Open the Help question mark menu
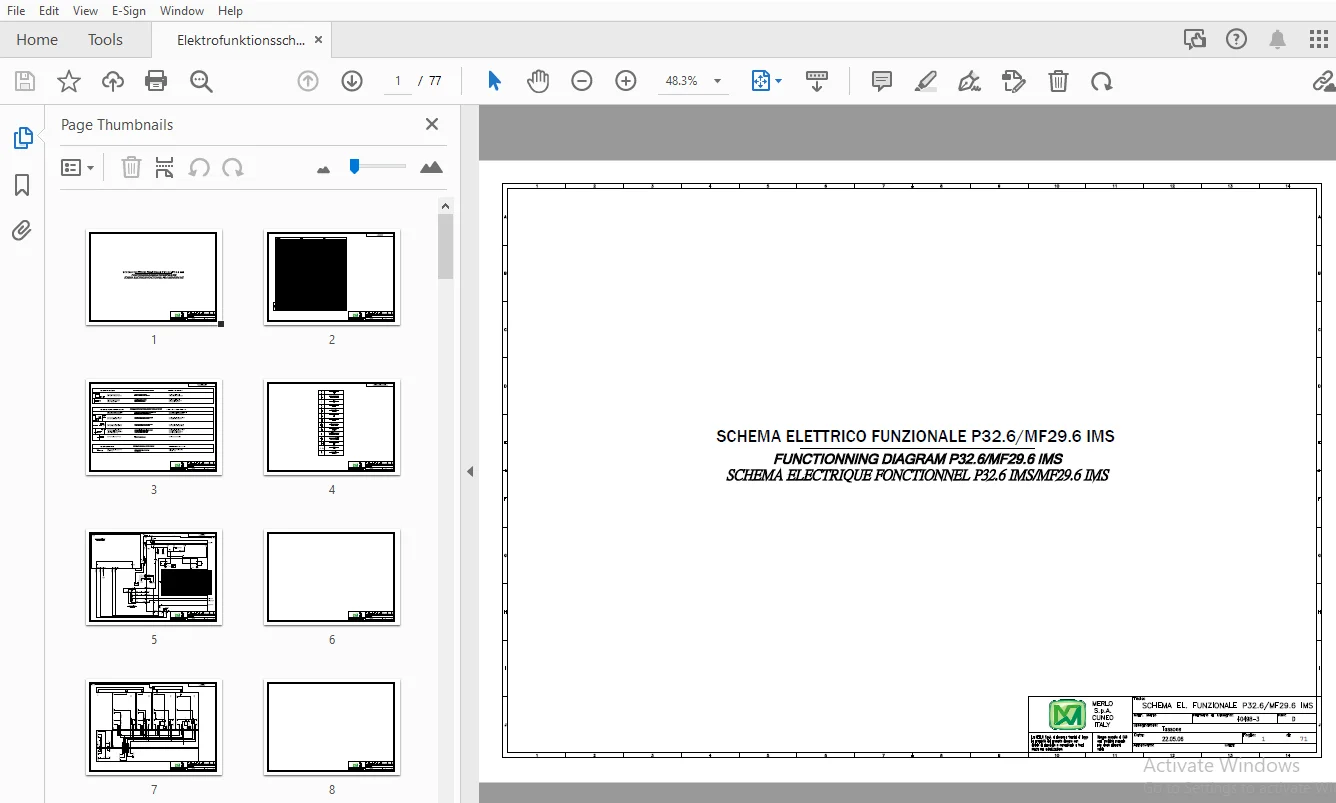The height and width of the screenshot is (803, 1336). coord(1237,39)
